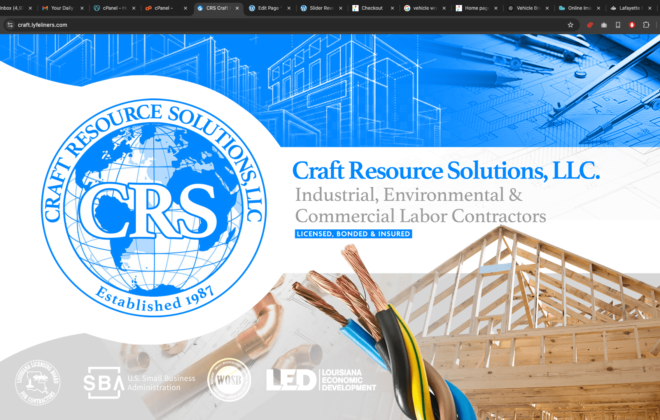This screenshot has height=420, width=660.
Task: Open the Slider Revolution browser tab
Action: coord(318,7)
